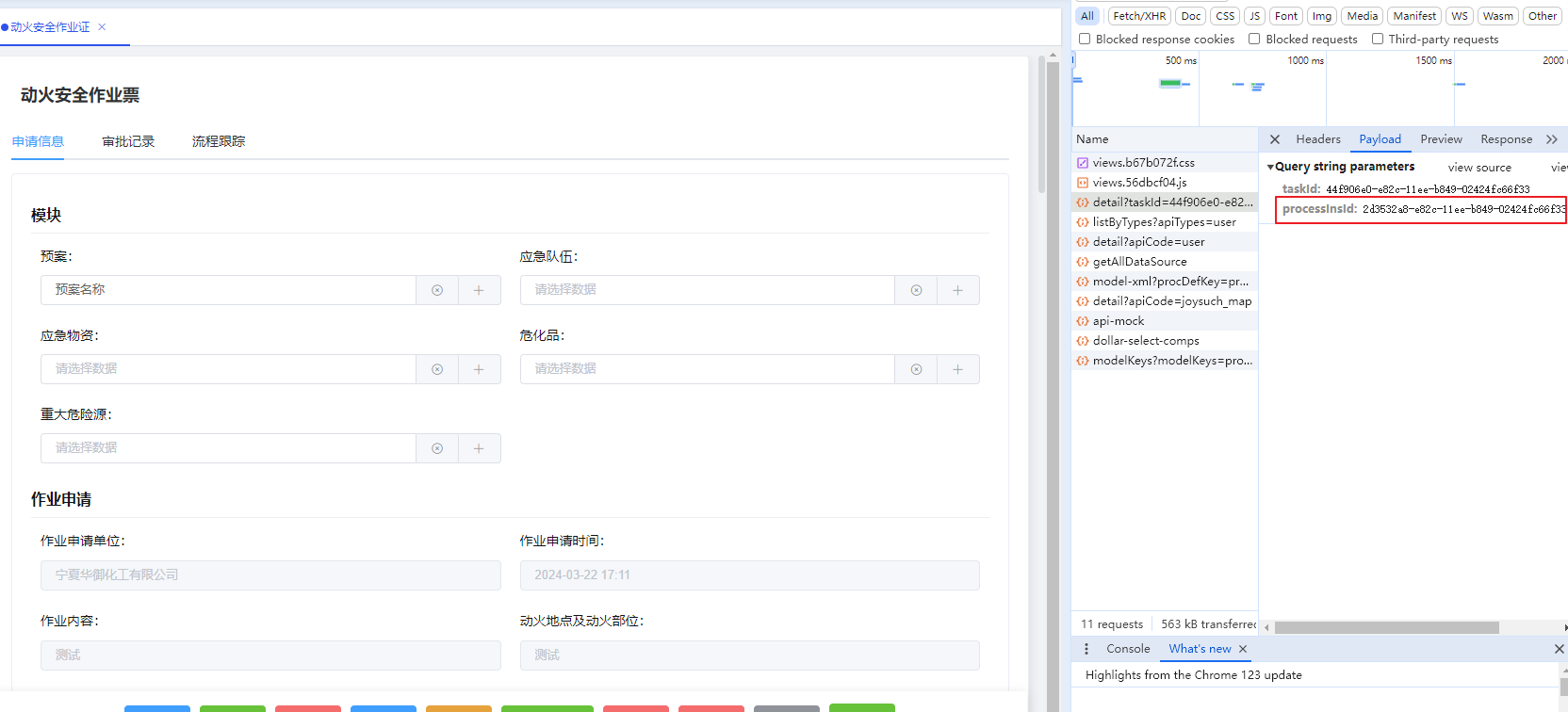Viewport: 1568px width, 712px height.
Task: Select listByTypes?apiTypes=user request
Action: pyautogui.click(x=1165, y=222)
